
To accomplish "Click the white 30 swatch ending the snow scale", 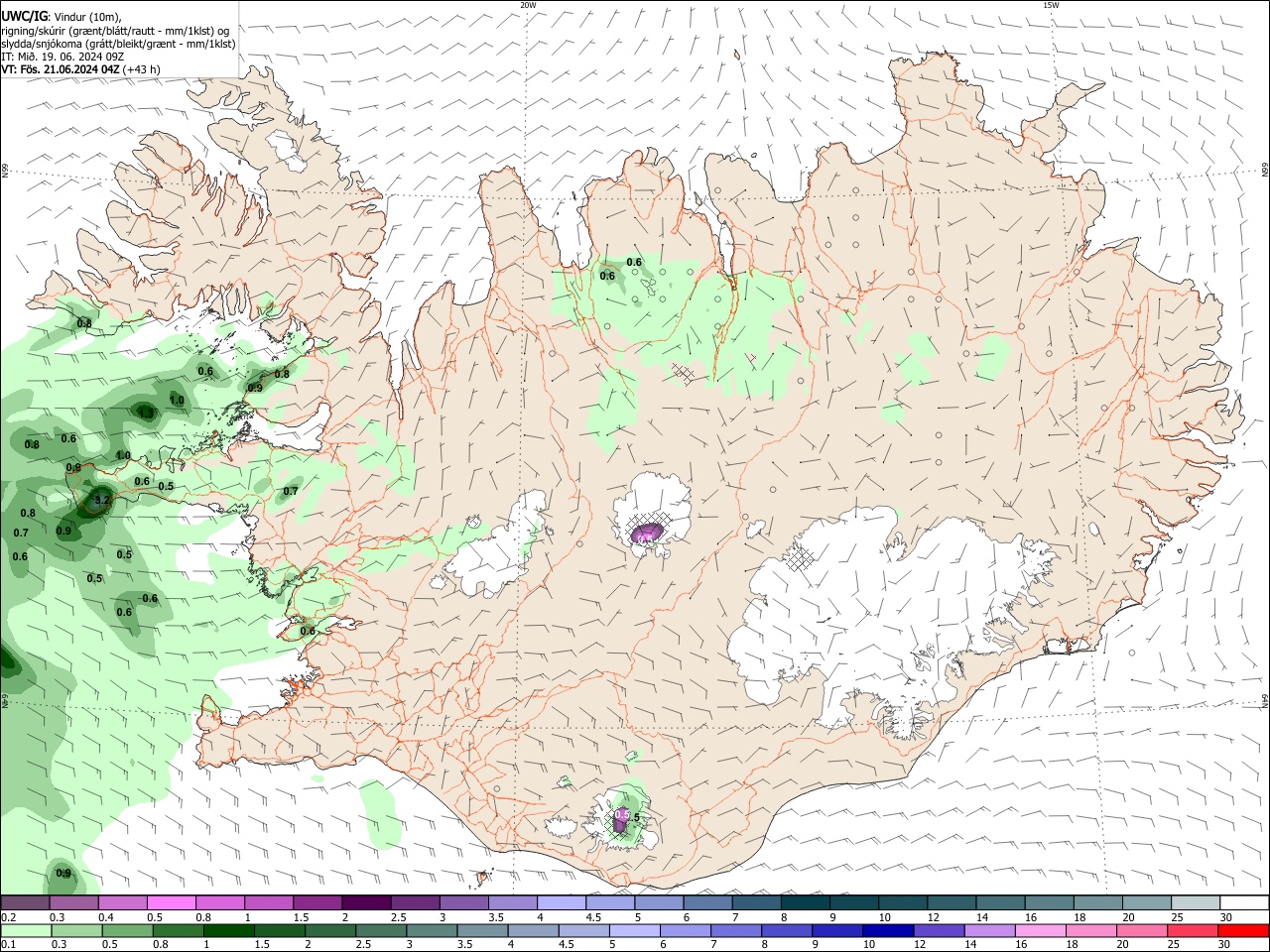I will click(1245, 902).
